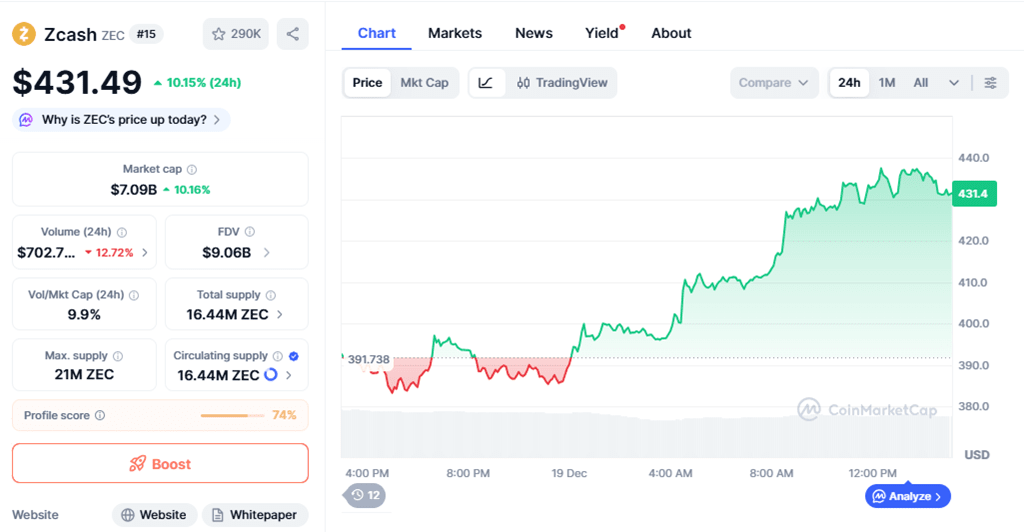Open chart settings sliders icon
The image size is (1024, 532).
pyautogui.click(x=991, y=83)
